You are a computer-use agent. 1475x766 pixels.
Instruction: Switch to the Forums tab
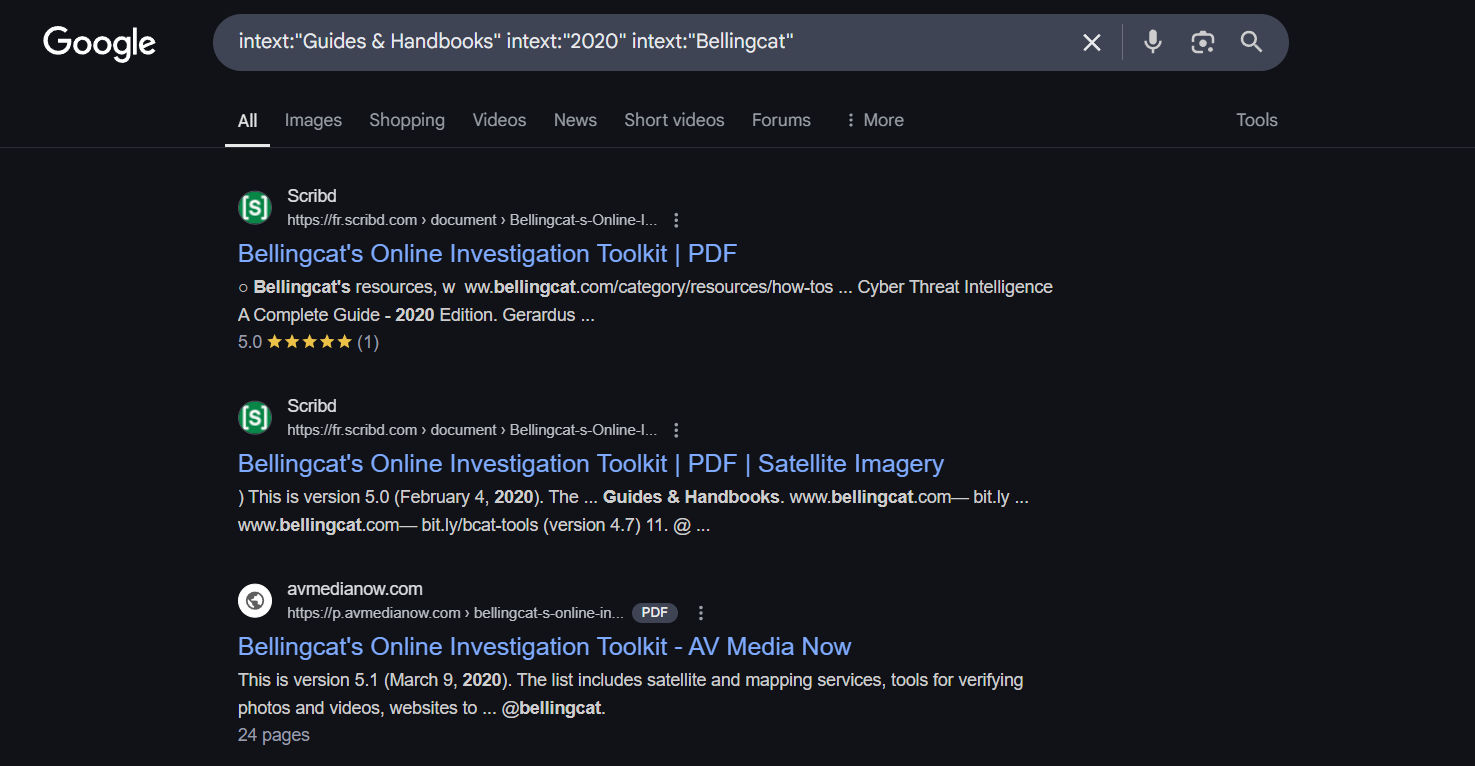tap(781, 120)
